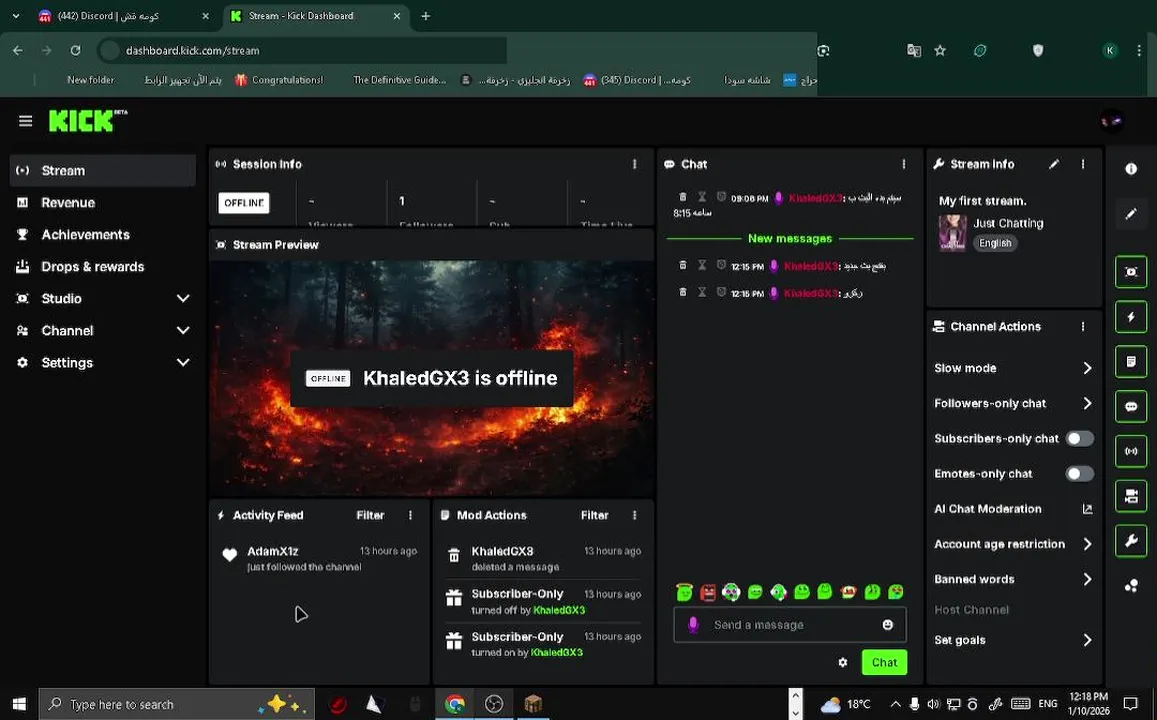
Task: Click AdamX1z in Activity Feed
Action: [272, 551]
